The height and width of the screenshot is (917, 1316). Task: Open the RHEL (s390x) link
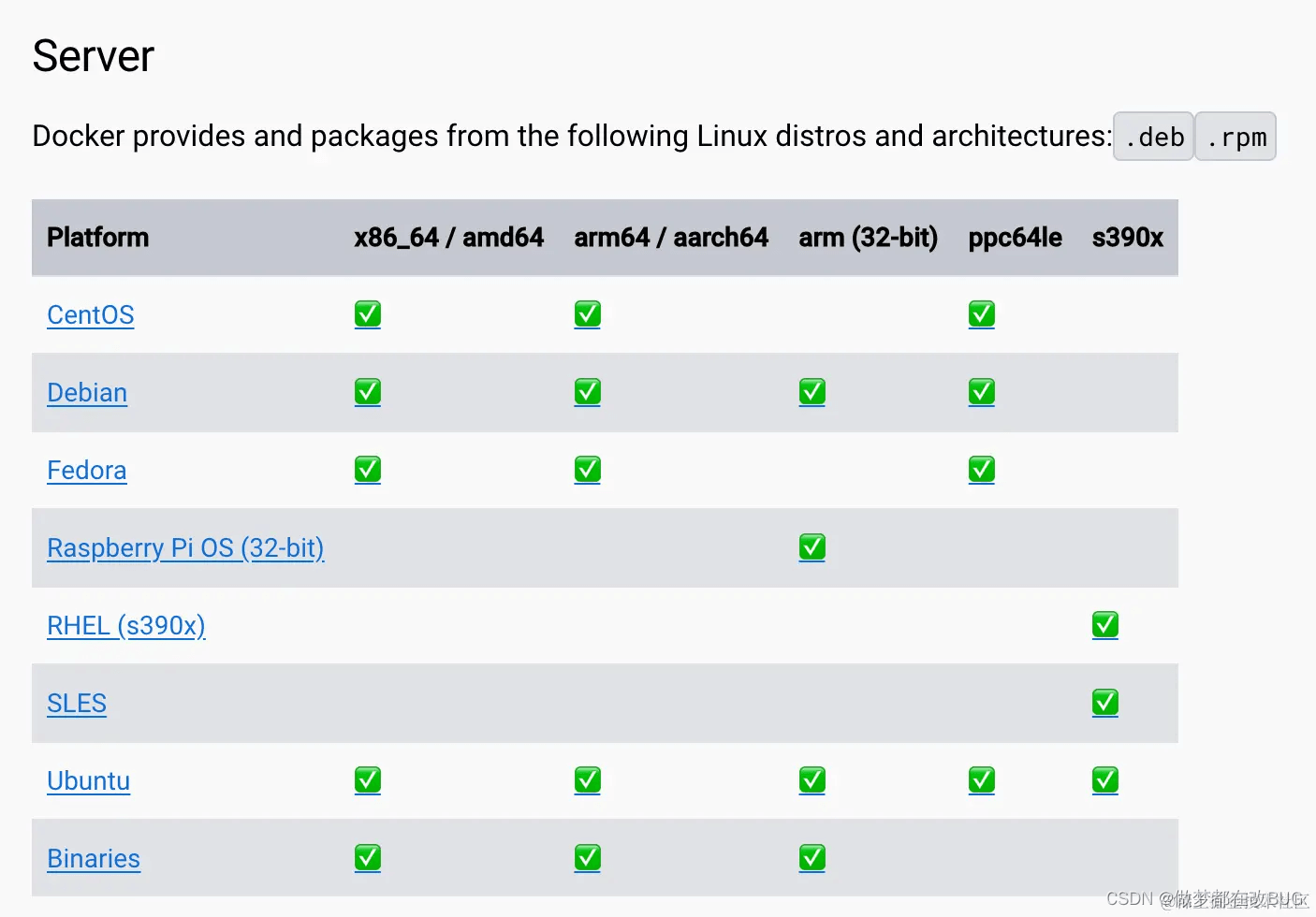coord(126,625)
